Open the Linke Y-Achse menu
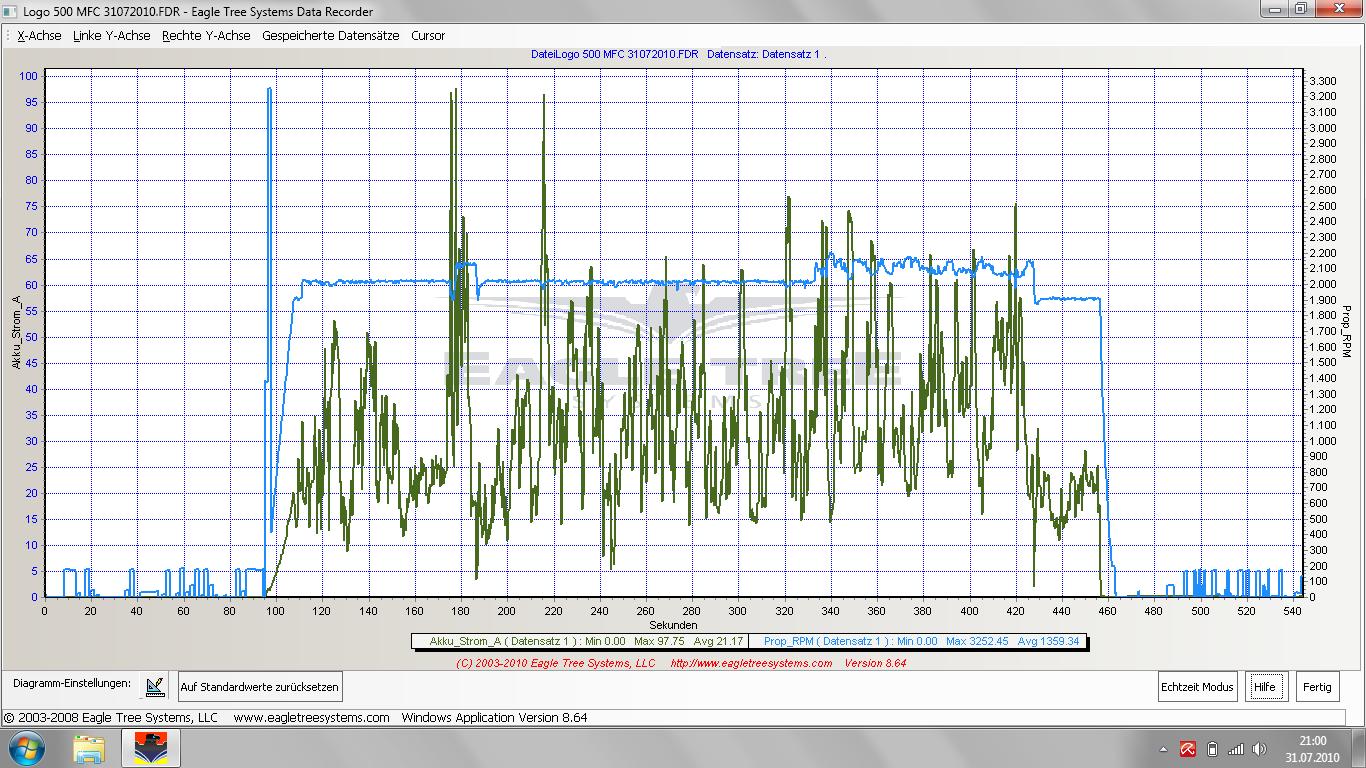This screenshot has width=1366, height=768. point(112,35)
